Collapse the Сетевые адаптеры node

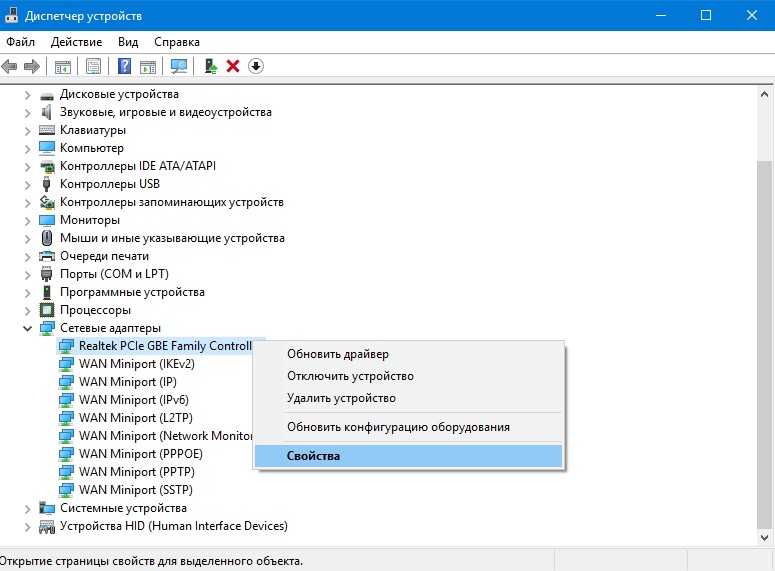pos(28,328)
